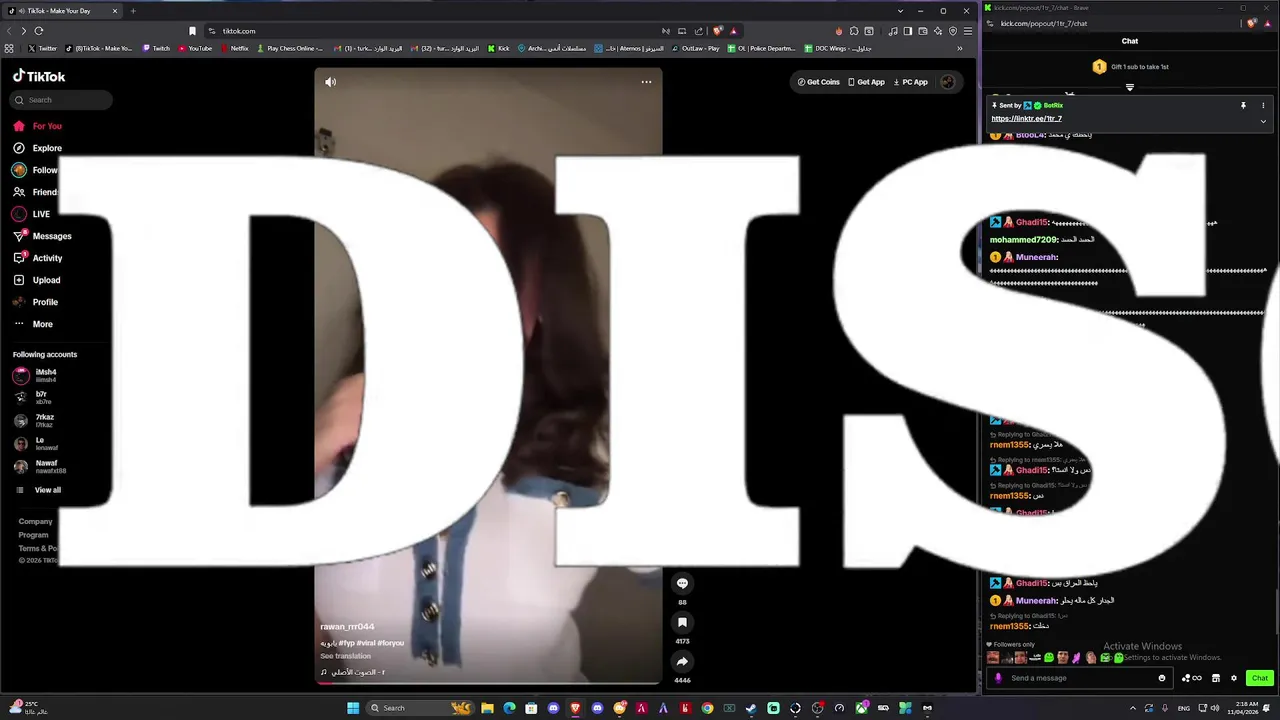This screenshot has height=720, width=1280.
Task: Click the TikTok search field
Action: [x=62, y=100]
